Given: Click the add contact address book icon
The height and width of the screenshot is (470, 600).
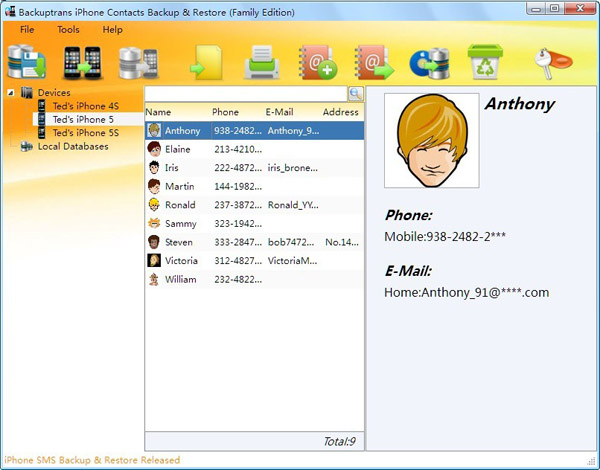Looking at the screenshot, I should coord(318,62).
